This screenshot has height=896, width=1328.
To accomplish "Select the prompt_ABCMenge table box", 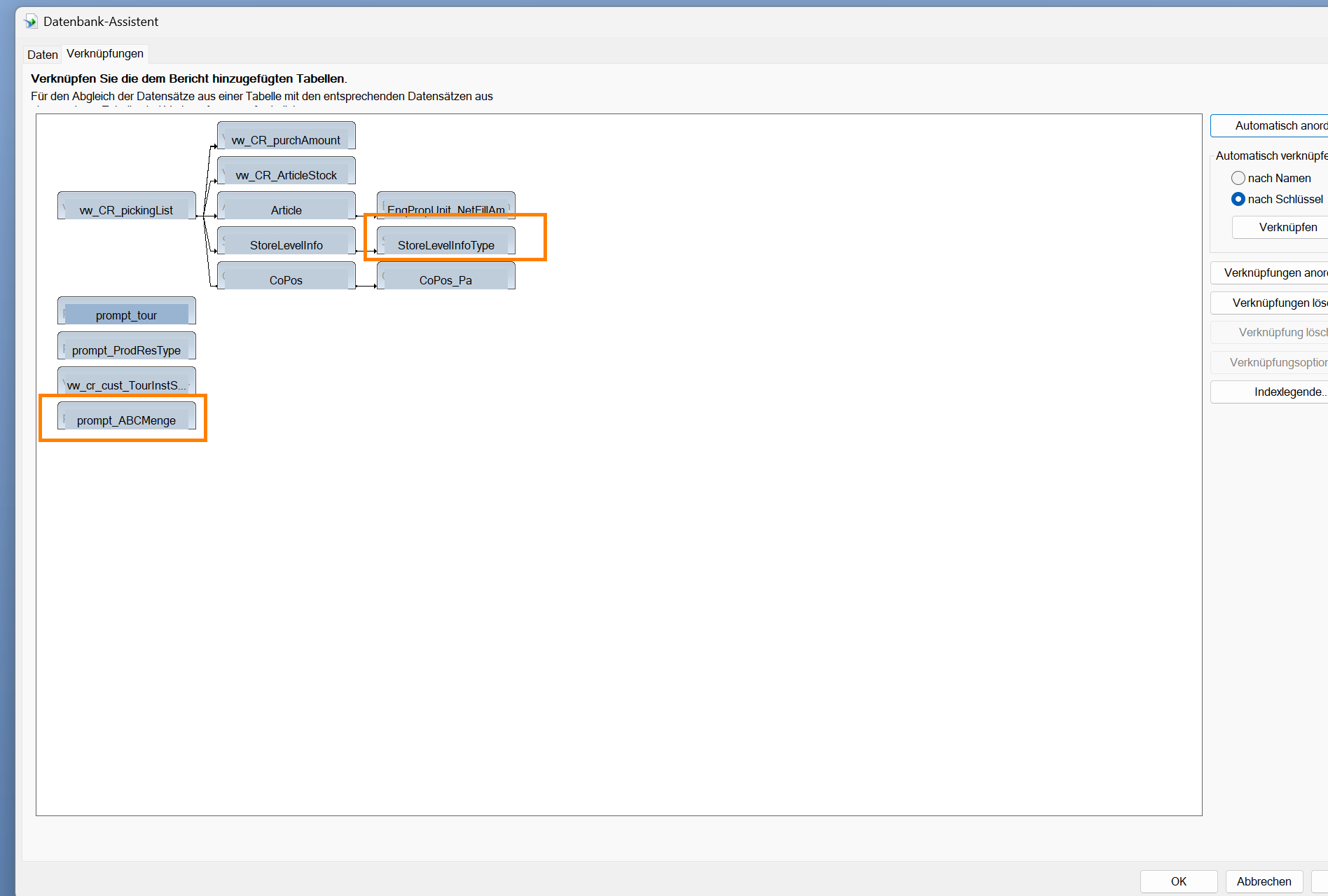I will tap(126, 420).
